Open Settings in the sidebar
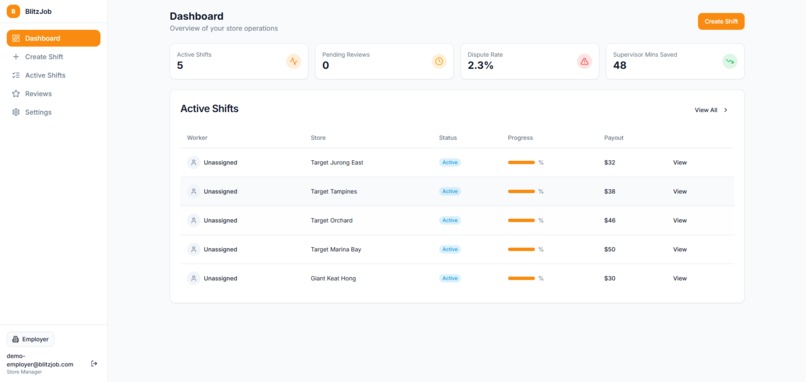806x382 pixels. click(x=53, y=112)
